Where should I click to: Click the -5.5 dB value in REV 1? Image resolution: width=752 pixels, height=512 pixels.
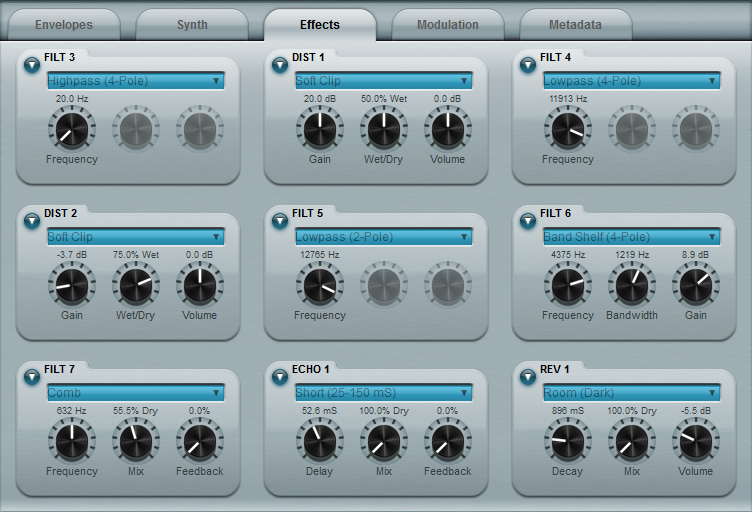(x=696, y=411)
